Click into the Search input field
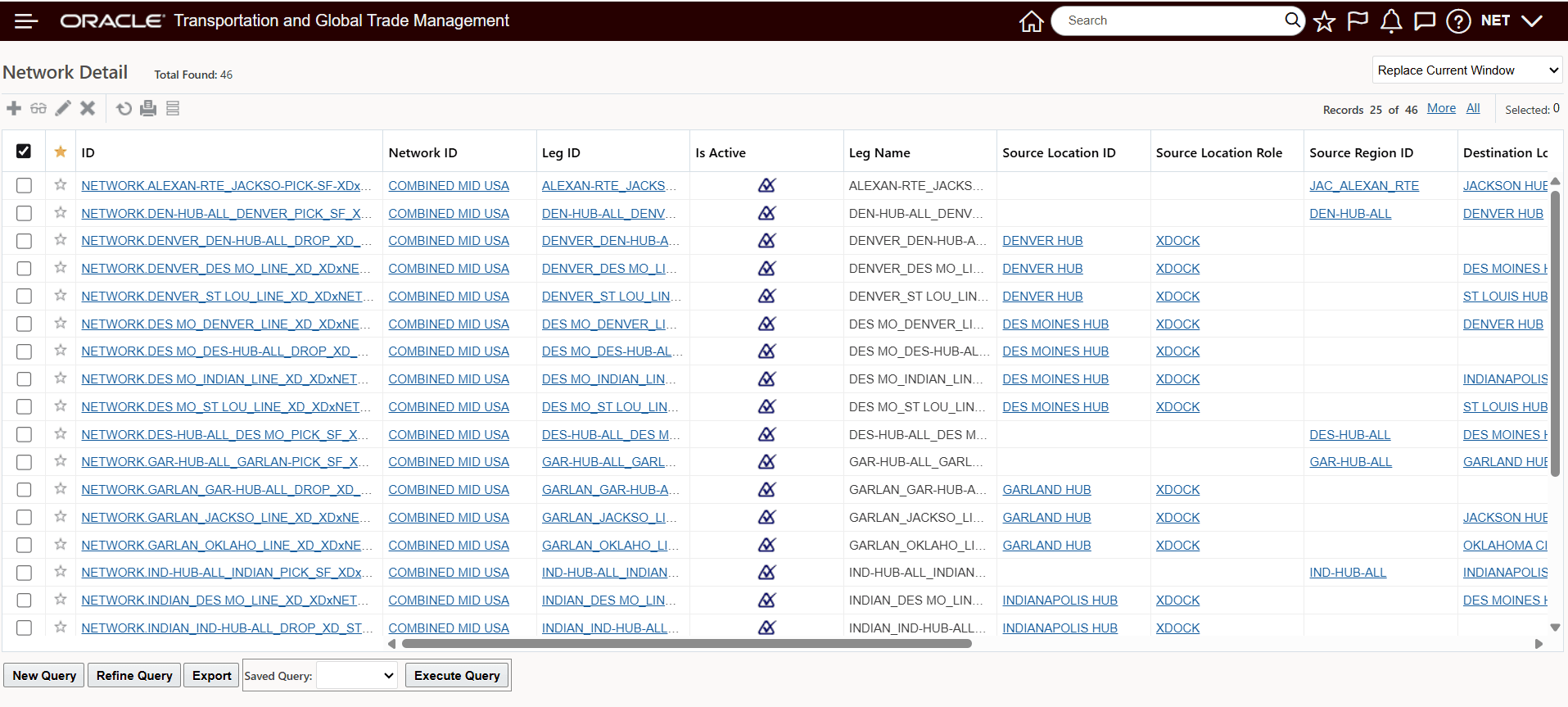Image resolution: width=1568 pixels, height=707 pixels. [x=1173, y=20]
